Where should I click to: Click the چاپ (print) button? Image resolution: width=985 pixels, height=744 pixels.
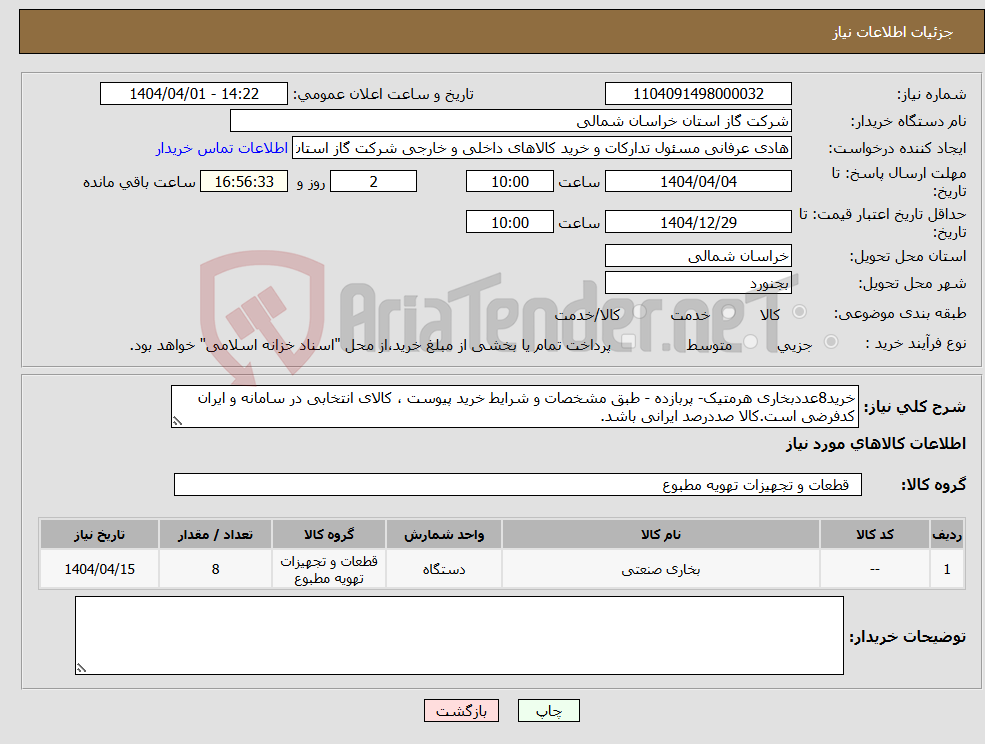(548, 711)
